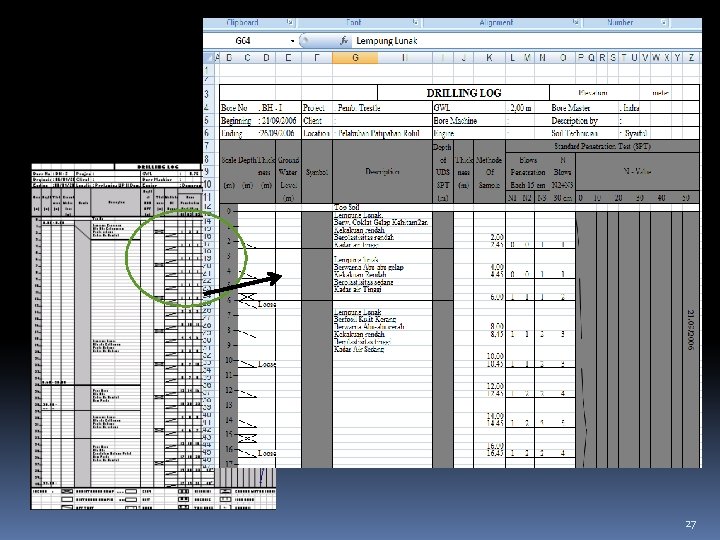Click the Pemb. Trestle project cell
The width and height of the screenshot is (720, 540).
(358, 108)
